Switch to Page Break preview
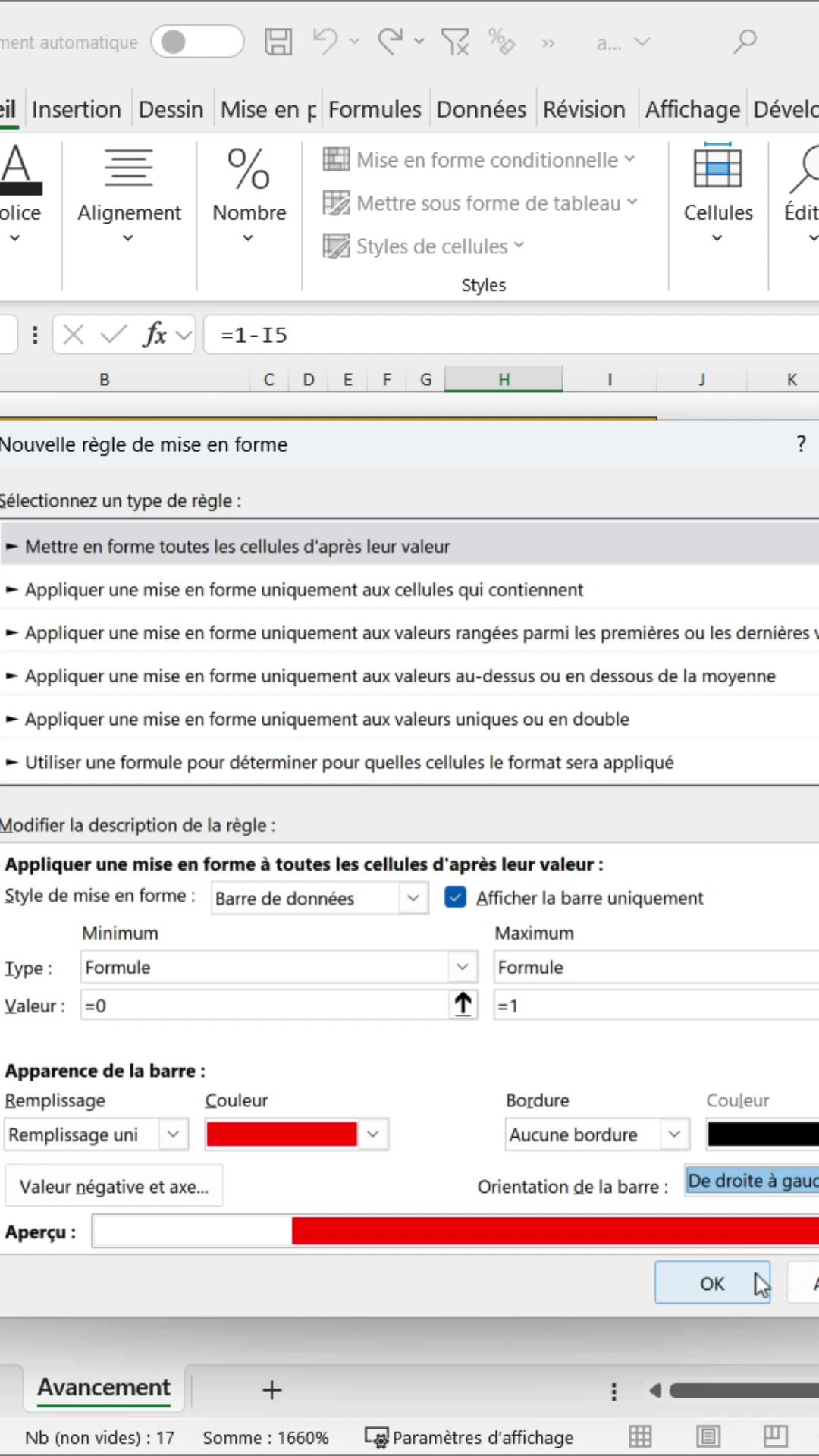 (776, 1436)
